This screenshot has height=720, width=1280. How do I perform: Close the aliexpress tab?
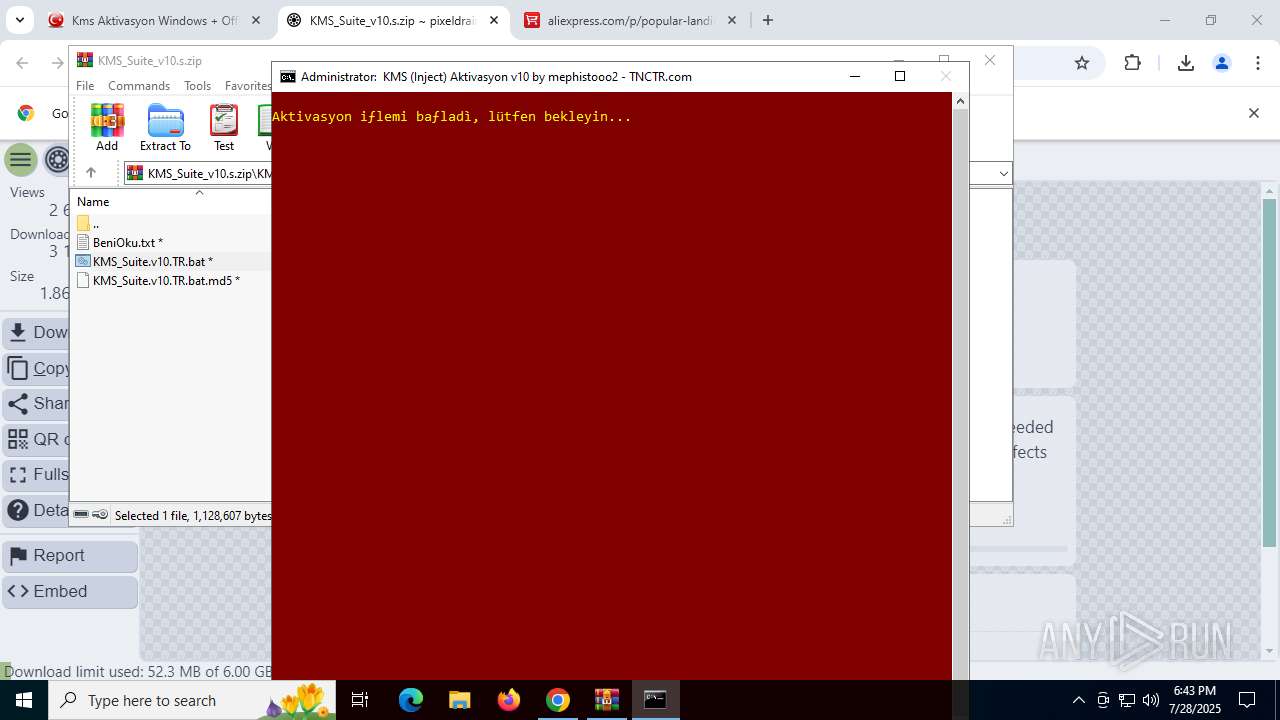732,20
